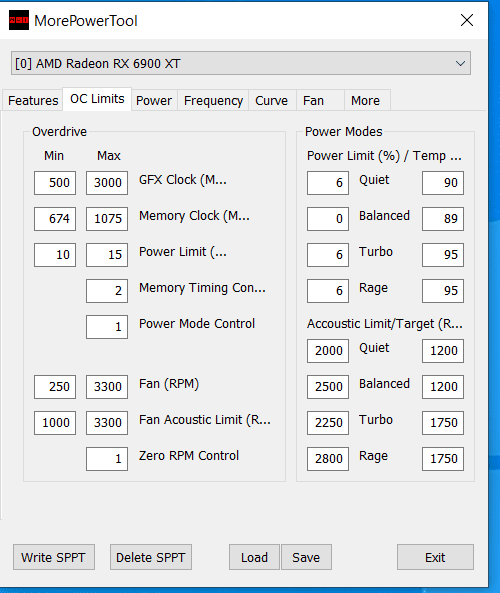Edit Turbo acoustic limit field 2250
This screenshot has height=593, width=500.
pos(328,423)
